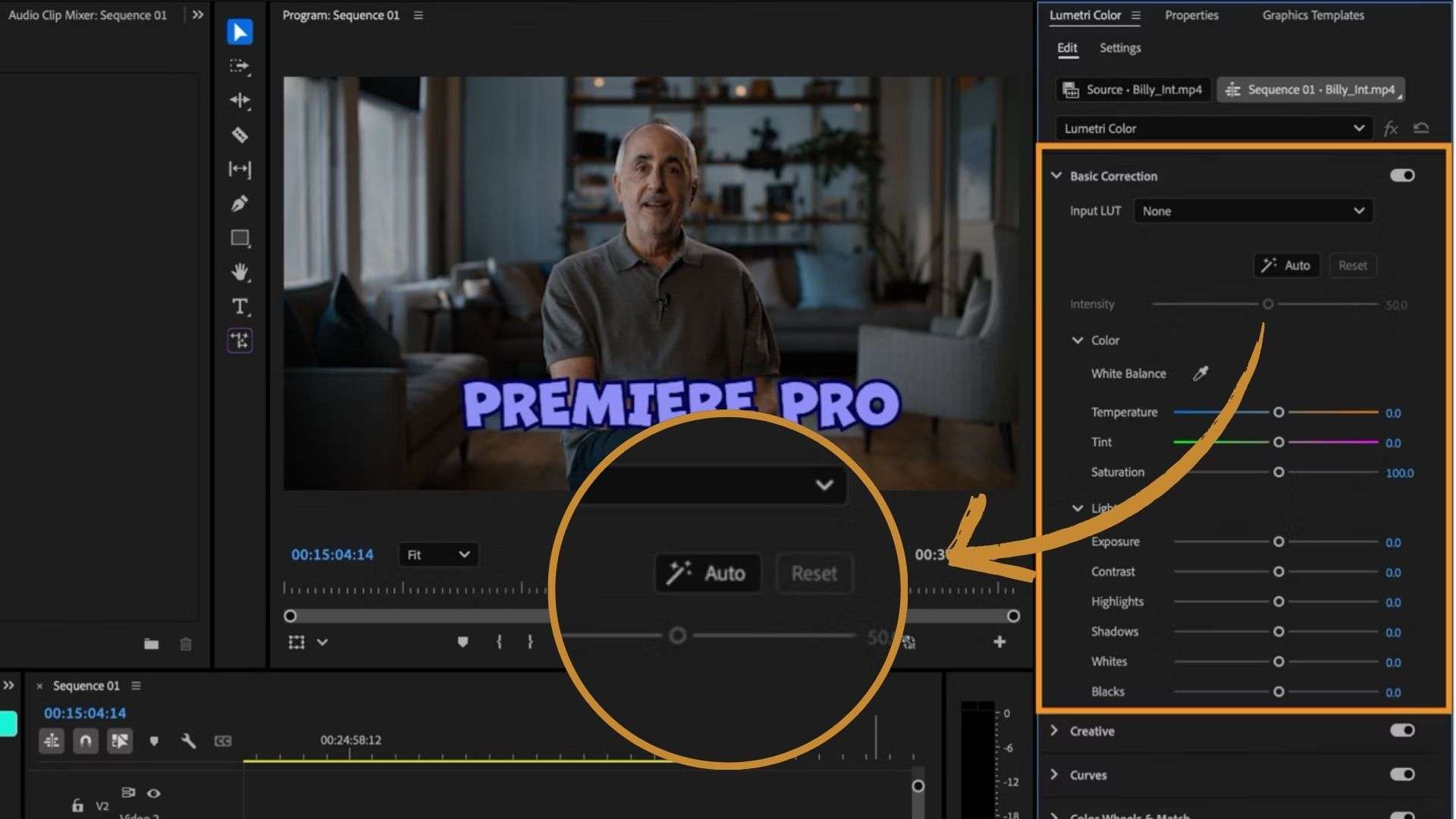Select Source · Billy_Int.mp4 clip button
The image size is (1456, 819).
[x=1133, y=89]
